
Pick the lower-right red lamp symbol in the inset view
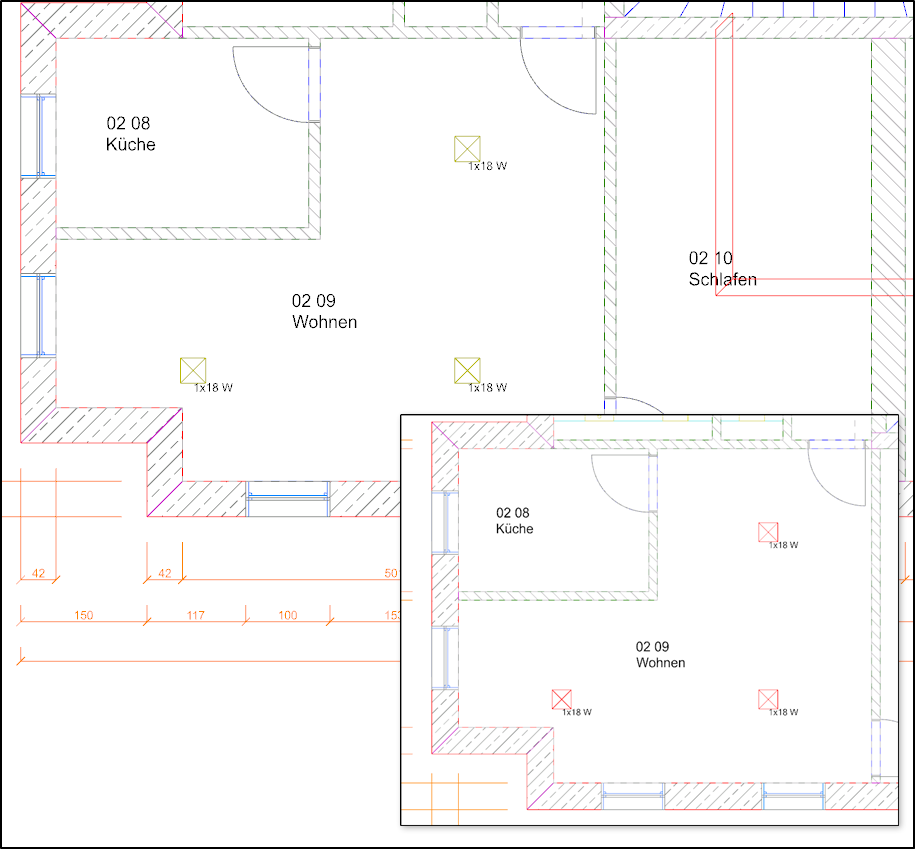tap(768, 699)
